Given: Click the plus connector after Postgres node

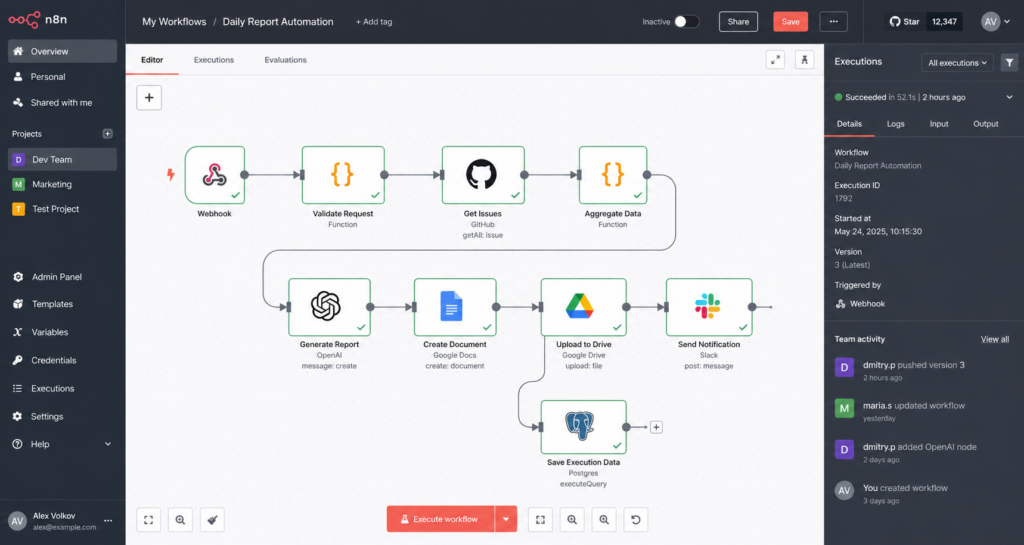Looking at the screenshot, I should pos(656,427).
